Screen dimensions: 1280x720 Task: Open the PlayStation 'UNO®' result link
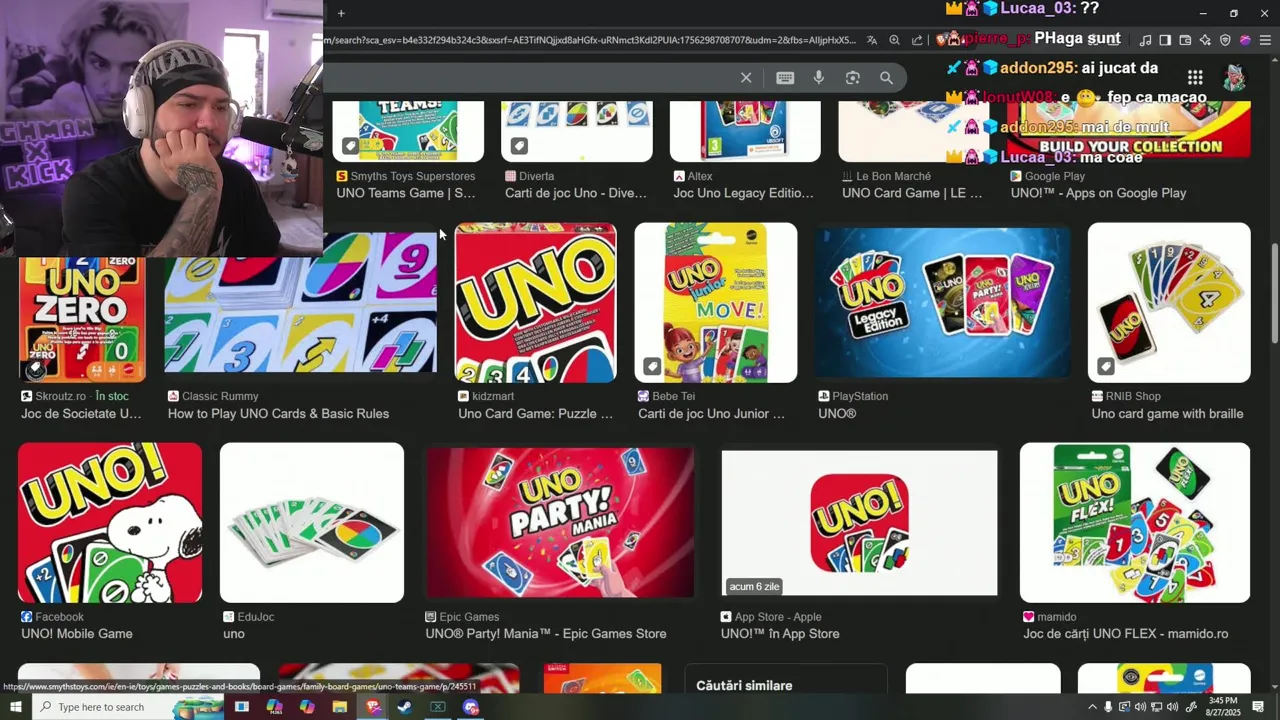coord(837,413)
